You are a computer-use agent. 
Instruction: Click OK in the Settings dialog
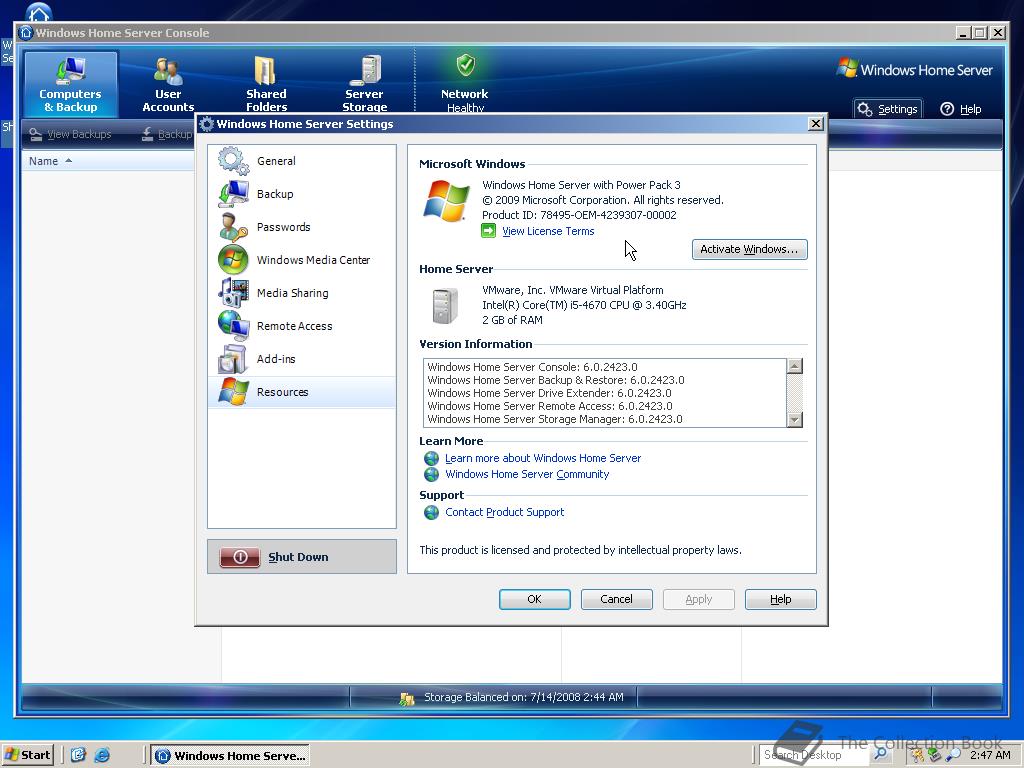534,600
